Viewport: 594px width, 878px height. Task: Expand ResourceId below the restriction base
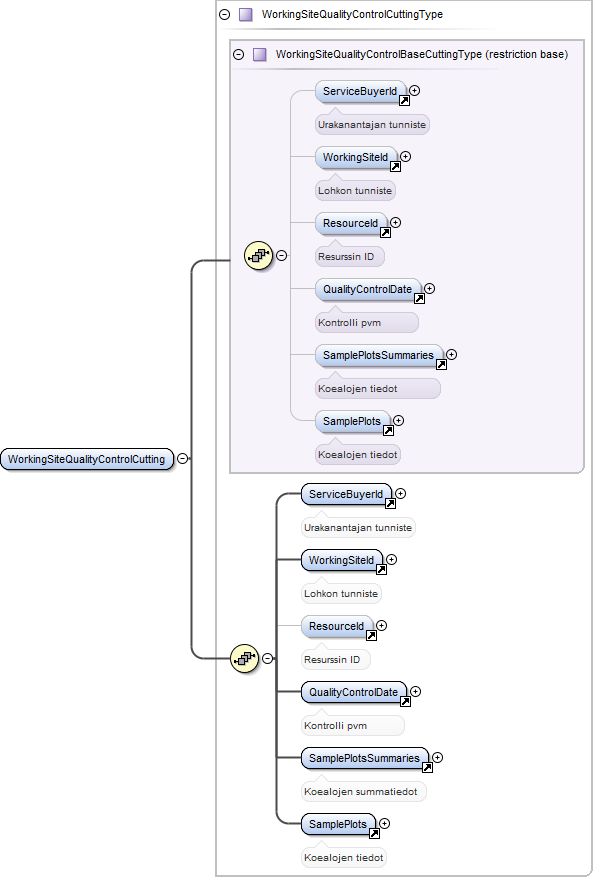point(381,625)
